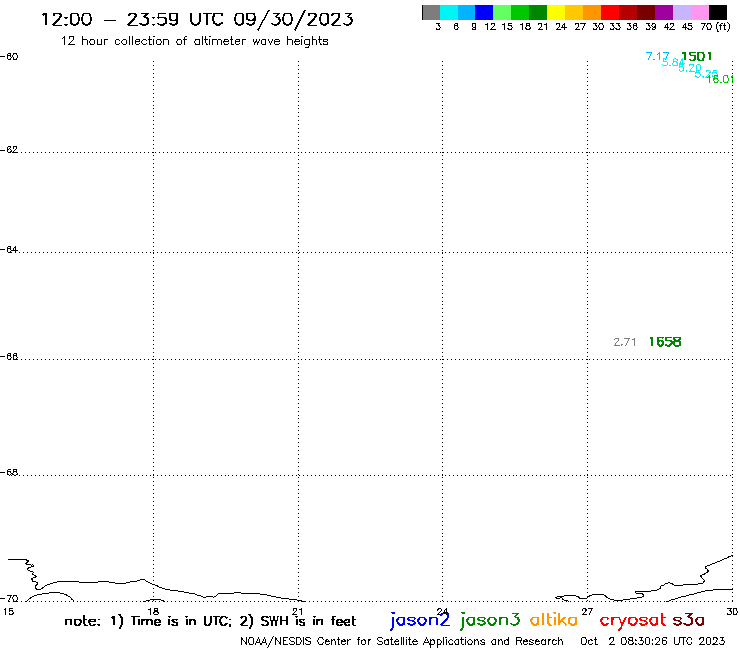
Task: Select the pure blue swatch in the color scale
Action: point(485,12)
